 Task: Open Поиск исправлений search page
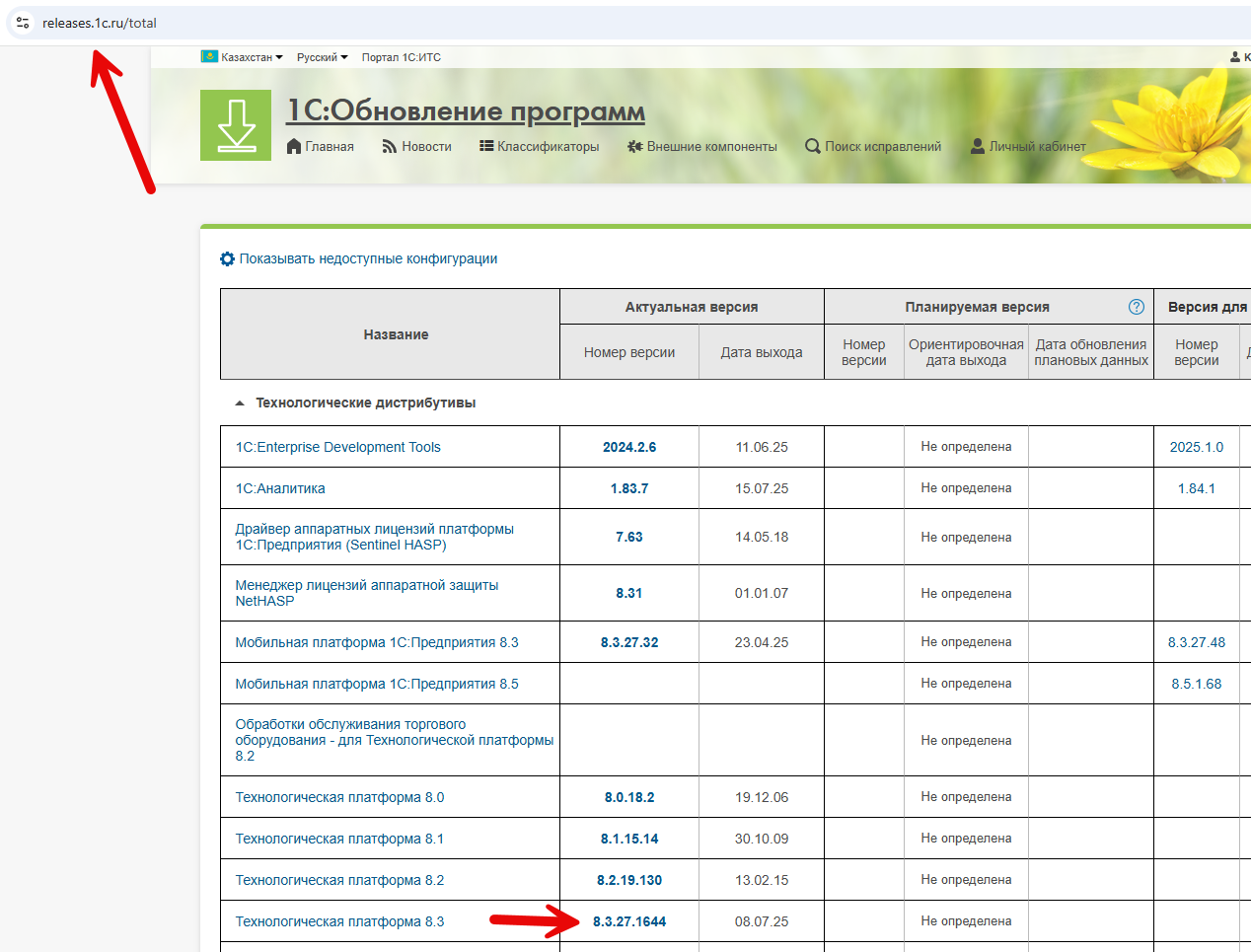coord(873,146)
